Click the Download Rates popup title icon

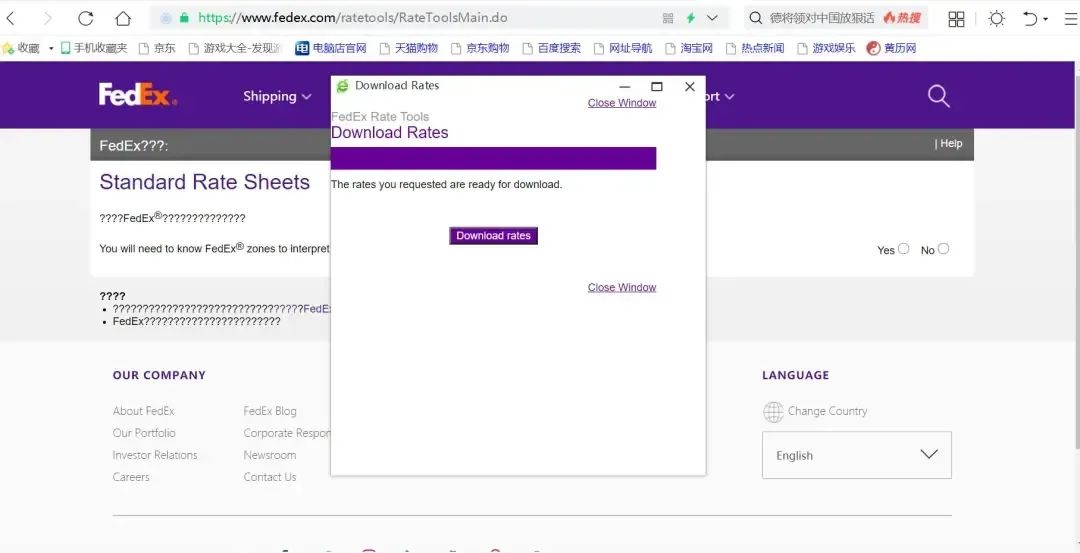[x=342, y=86]
